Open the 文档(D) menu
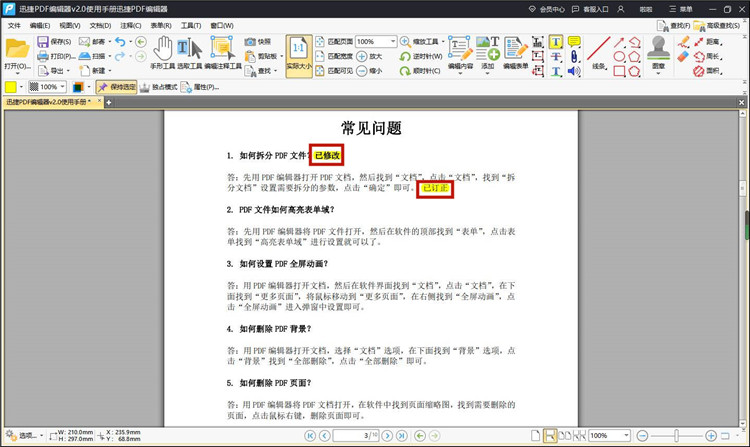Screen dimensions: 750x447 (100, 25)
